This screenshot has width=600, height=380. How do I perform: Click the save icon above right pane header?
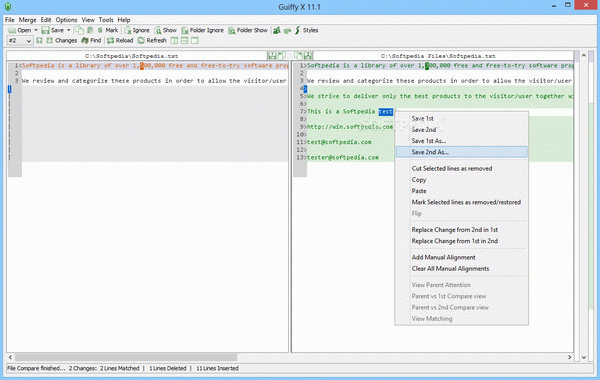pos(308,55)
